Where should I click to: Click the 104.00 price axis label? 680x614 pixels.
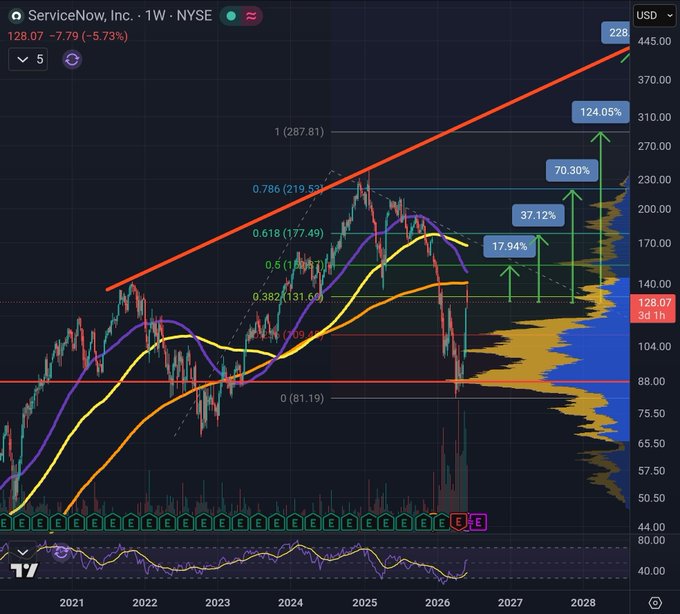pos(654,346)
